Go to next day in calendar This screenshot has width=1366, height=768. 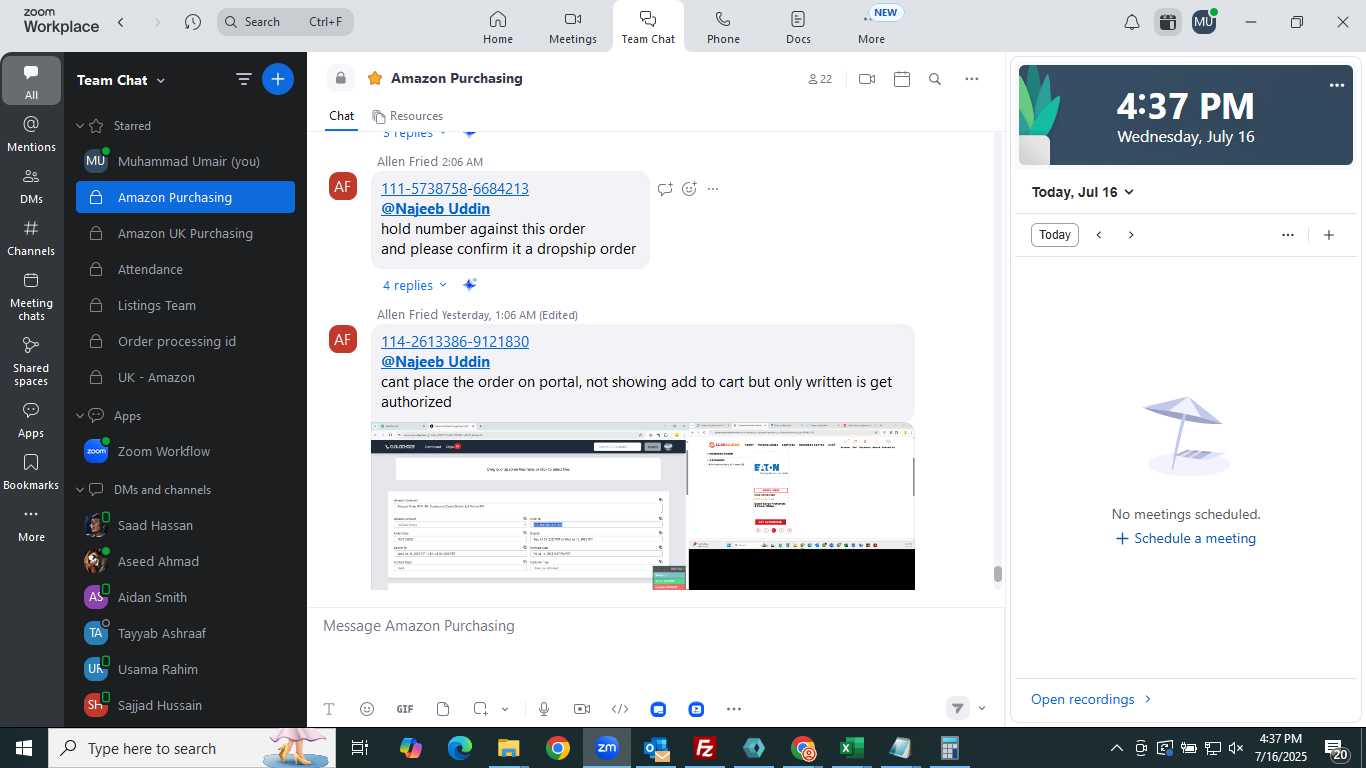click(x=1131, y=235)
